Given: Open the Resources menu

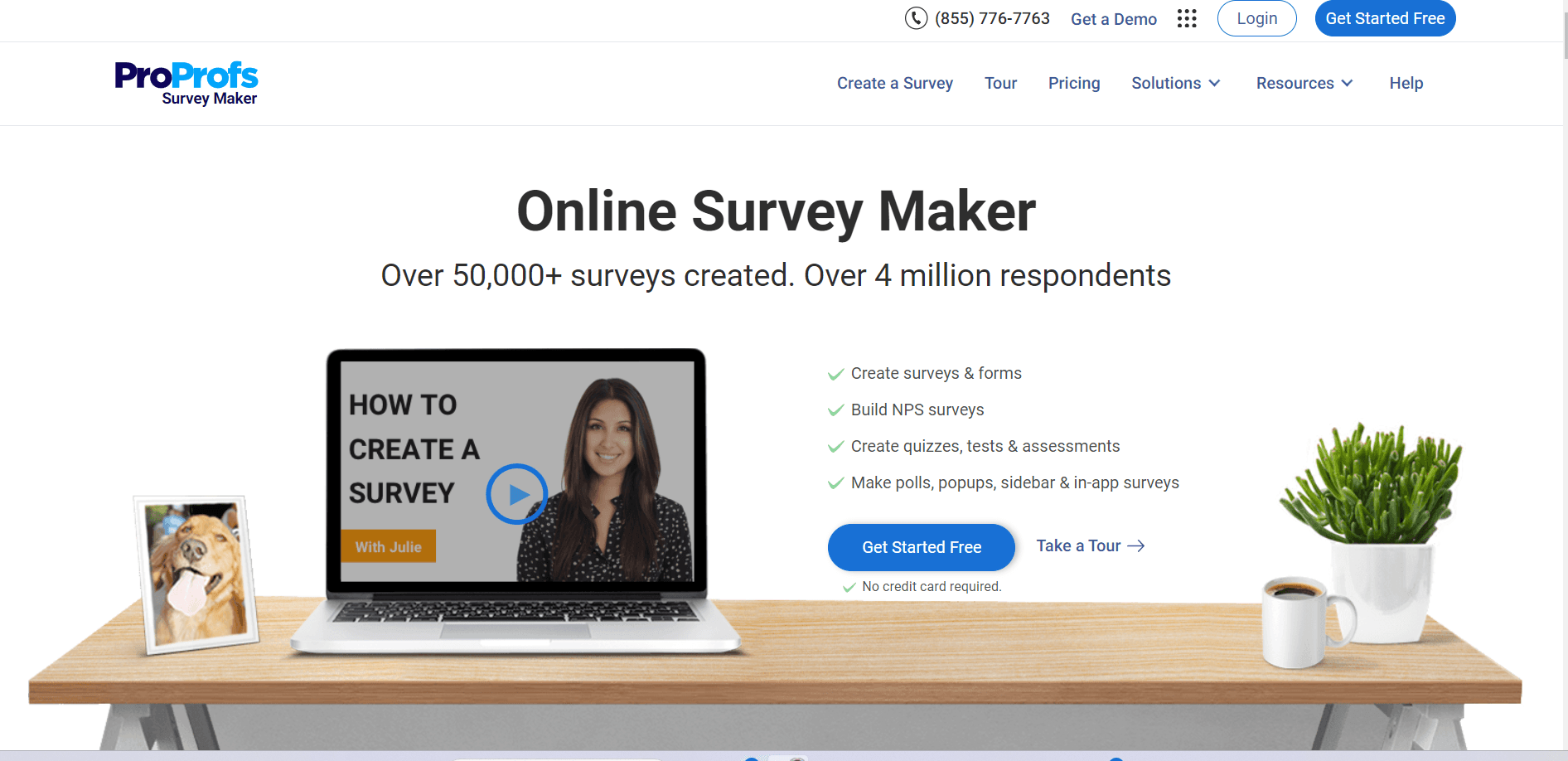Looking at the screenshot, I should tap(1304, 83).
